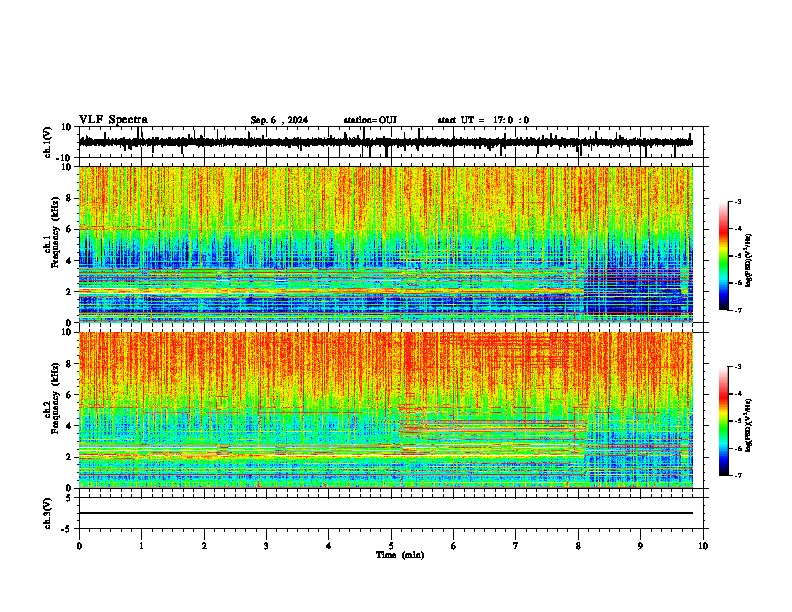
Task: Click the "ch.1(V)" axis label
Action: point(48,142)
